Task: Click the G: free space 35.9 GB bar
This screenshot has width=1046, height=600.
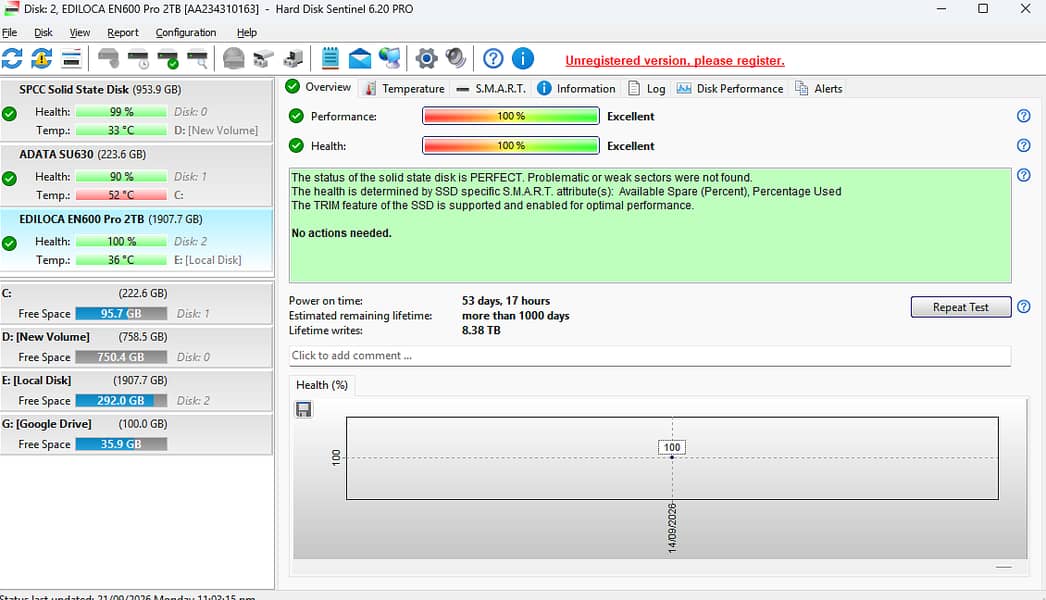Action: pyautogui.click(x=121, y=444)
